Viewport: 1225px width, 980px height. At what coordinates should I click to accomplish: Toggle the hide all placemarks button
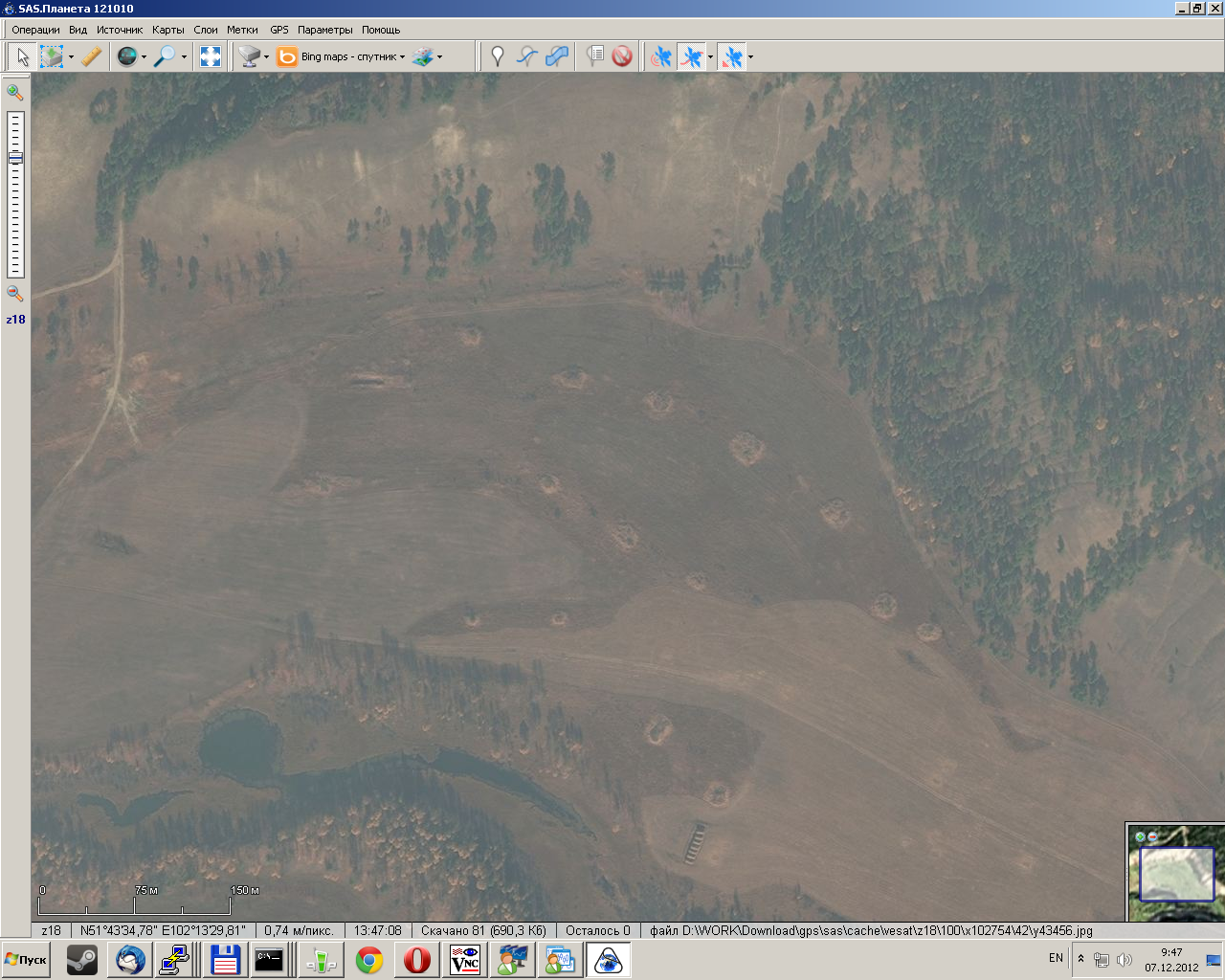pos(623,57)
